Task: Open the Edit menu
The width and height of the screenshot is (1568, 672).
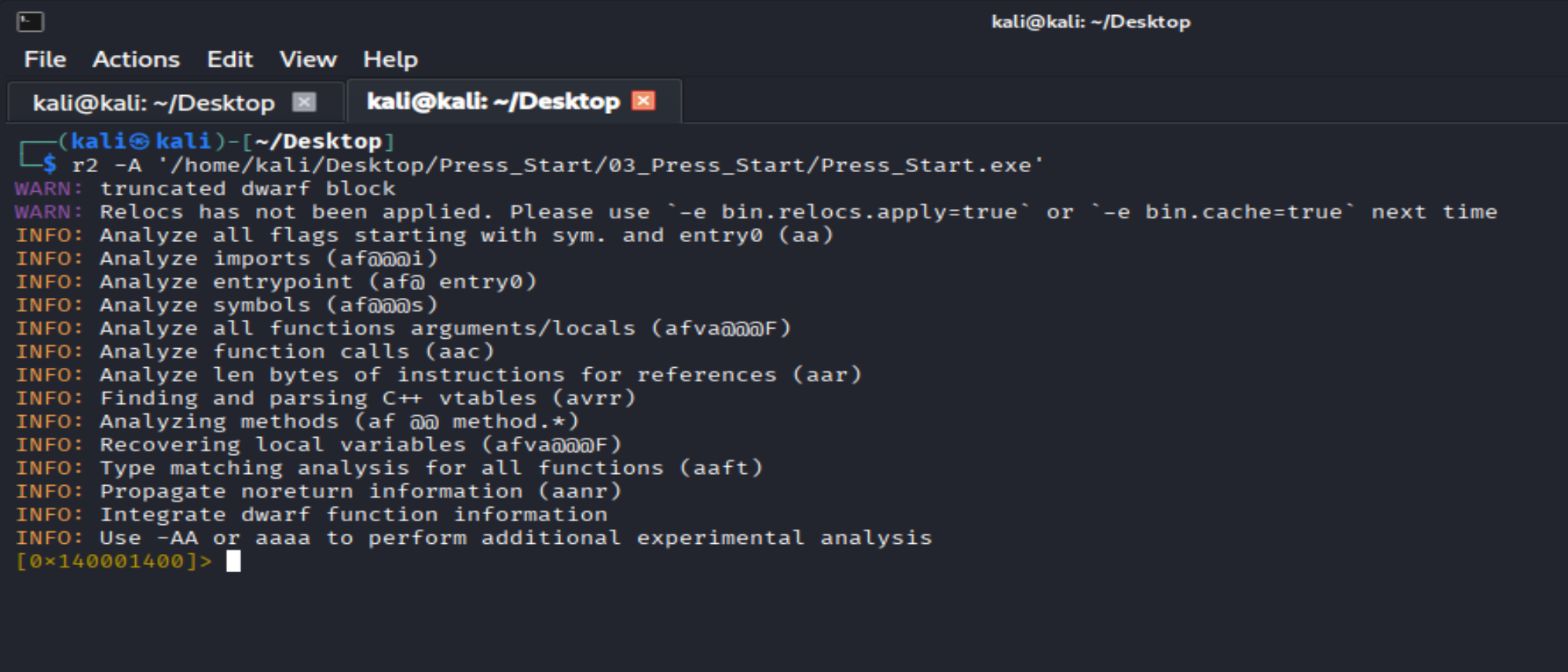Action: tap(229, 60)
